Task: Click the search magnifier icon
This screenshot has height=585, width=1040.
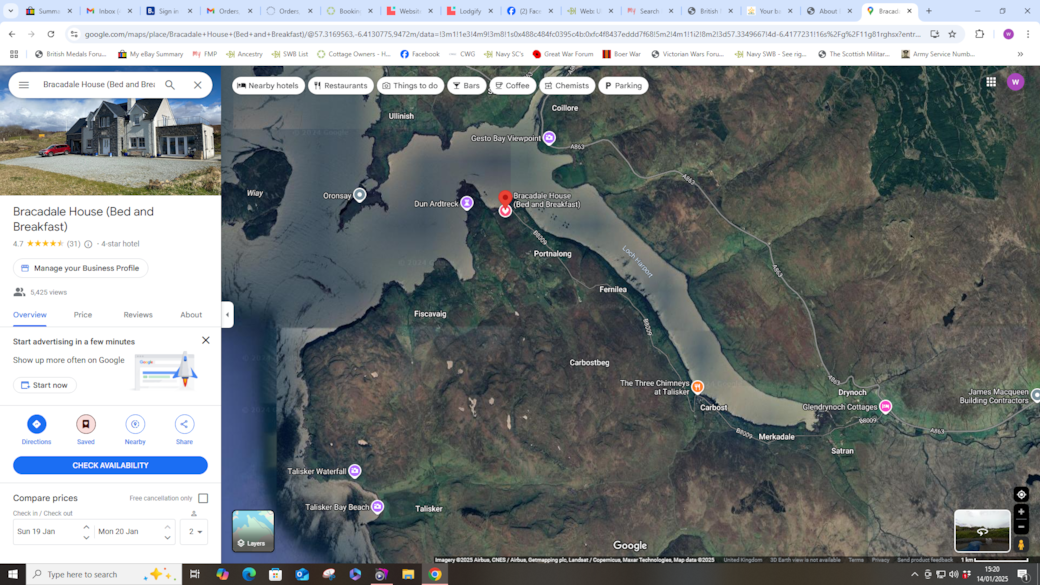Action: click(x=170, y=85)
